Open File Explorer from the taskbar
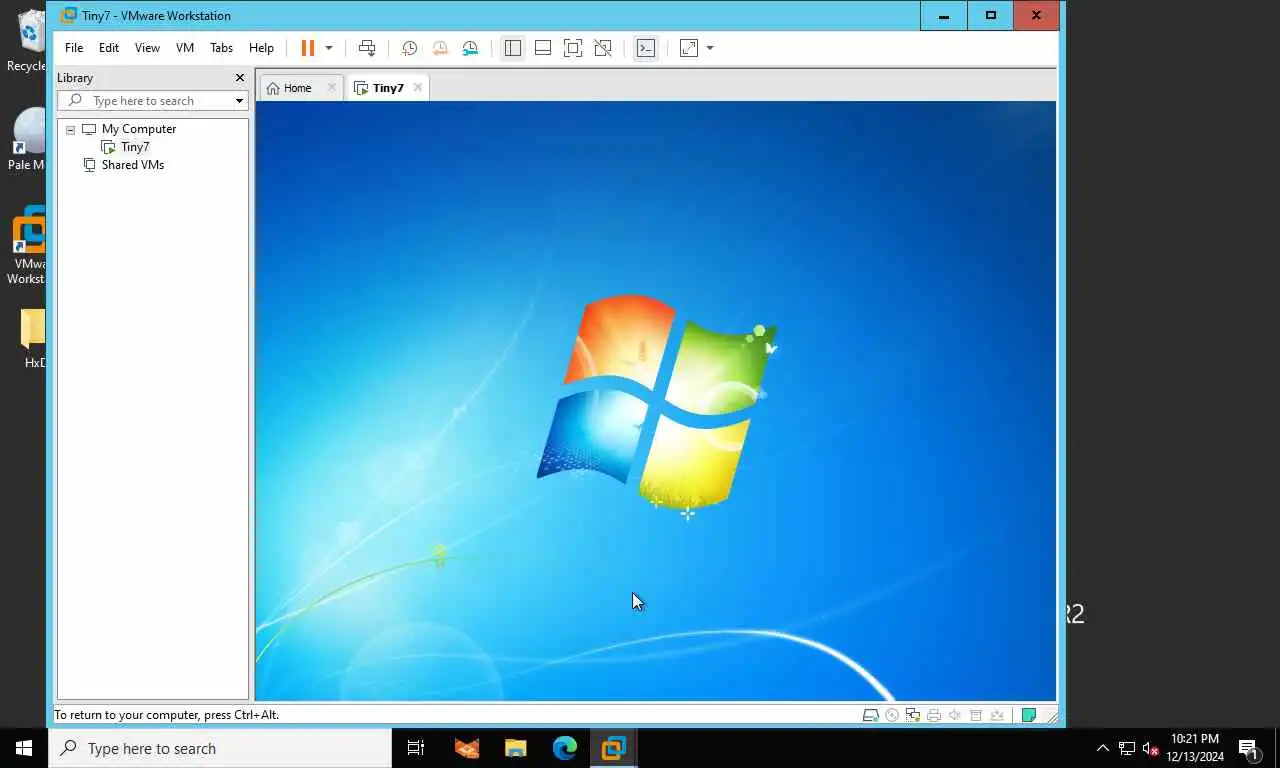The height and width of the screenshot is (768, 1280). tap(515, 748)
